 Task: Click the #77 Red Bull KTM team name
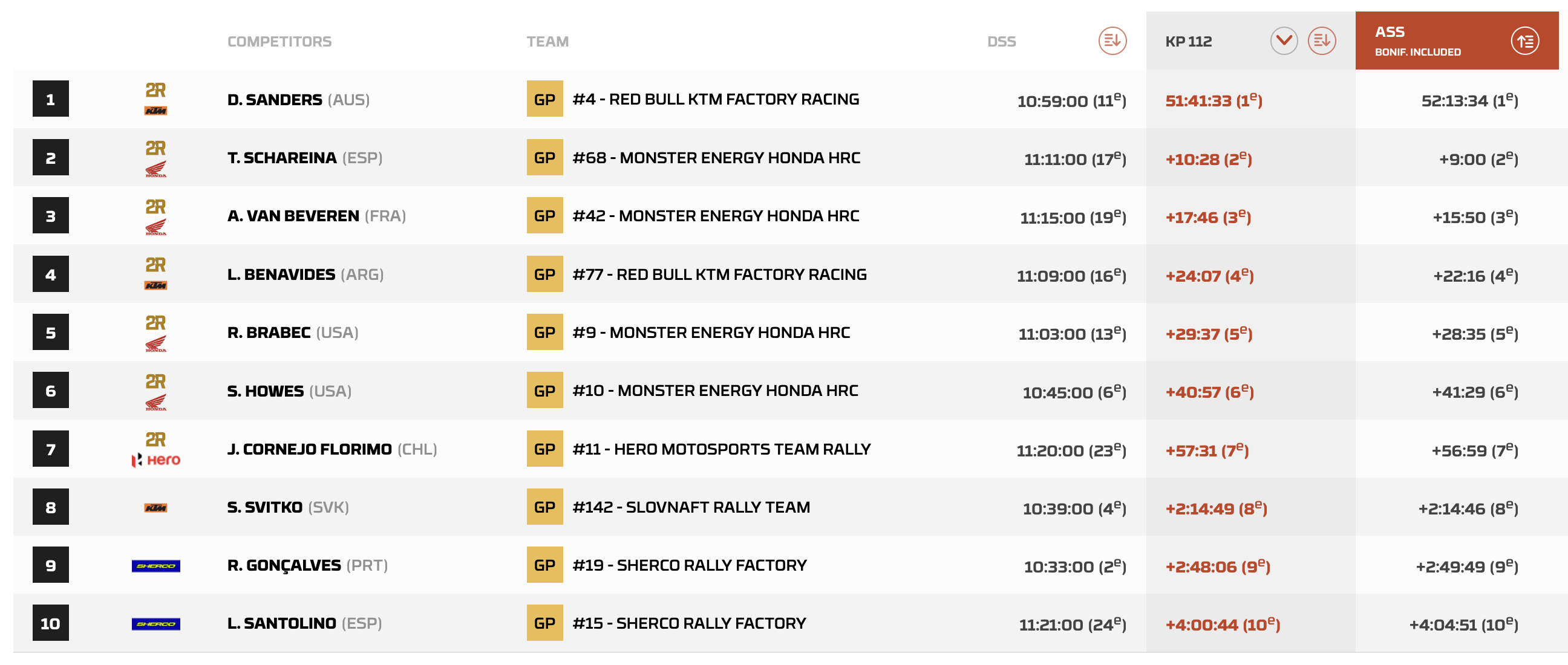(719, 274)
